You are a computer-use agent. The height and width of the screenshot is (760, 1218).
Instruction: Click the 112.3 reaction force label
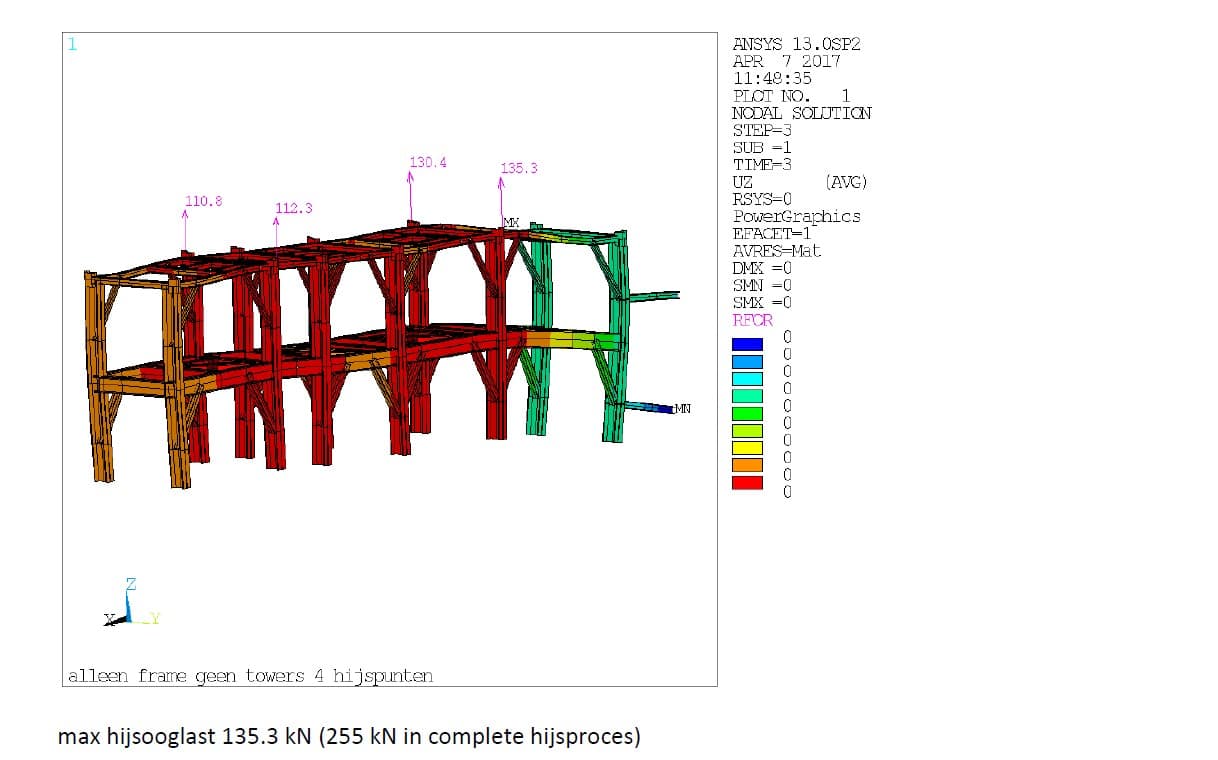294,208
